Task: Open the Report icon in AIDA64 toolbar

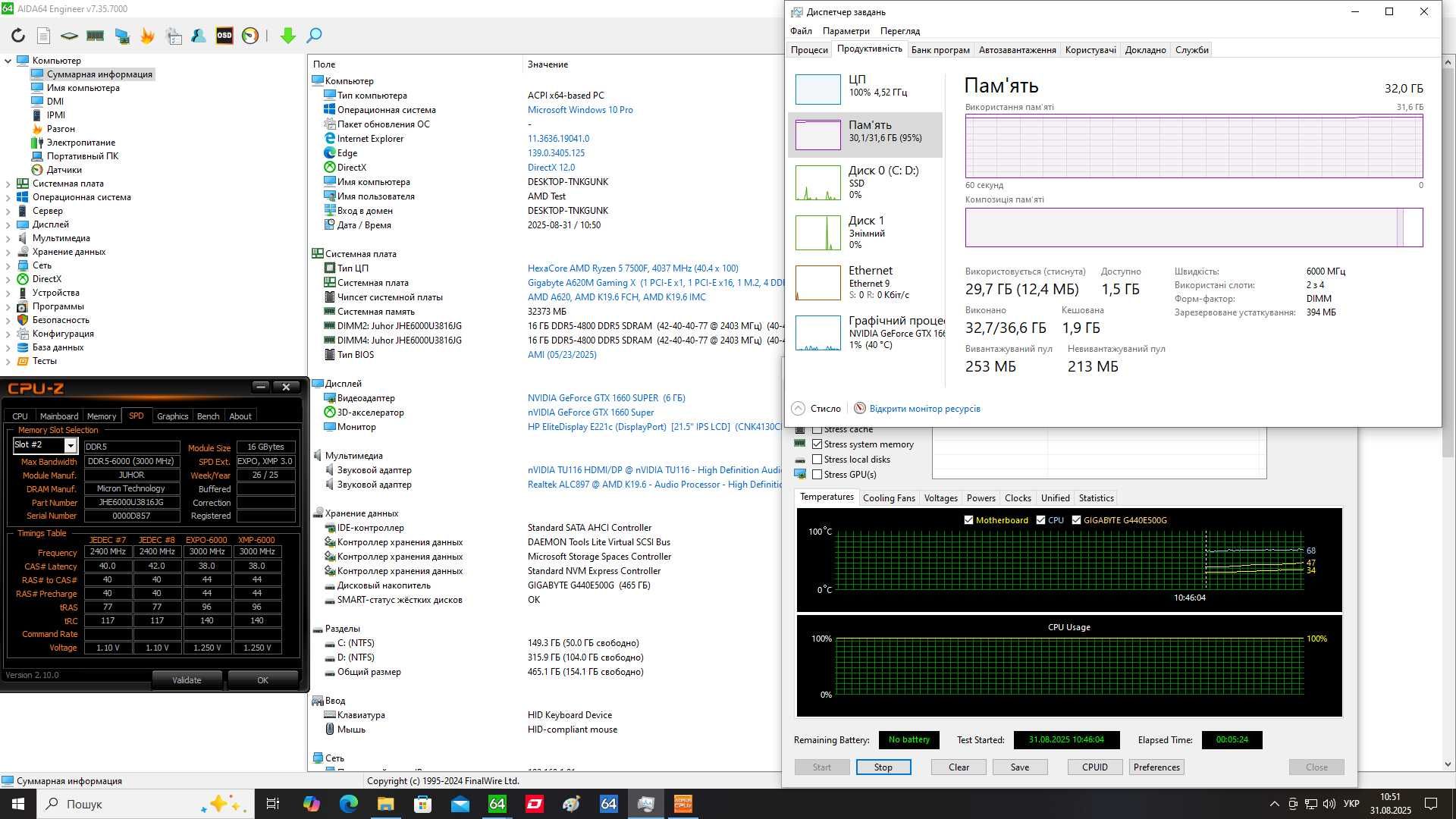Action: coord(43,35)
